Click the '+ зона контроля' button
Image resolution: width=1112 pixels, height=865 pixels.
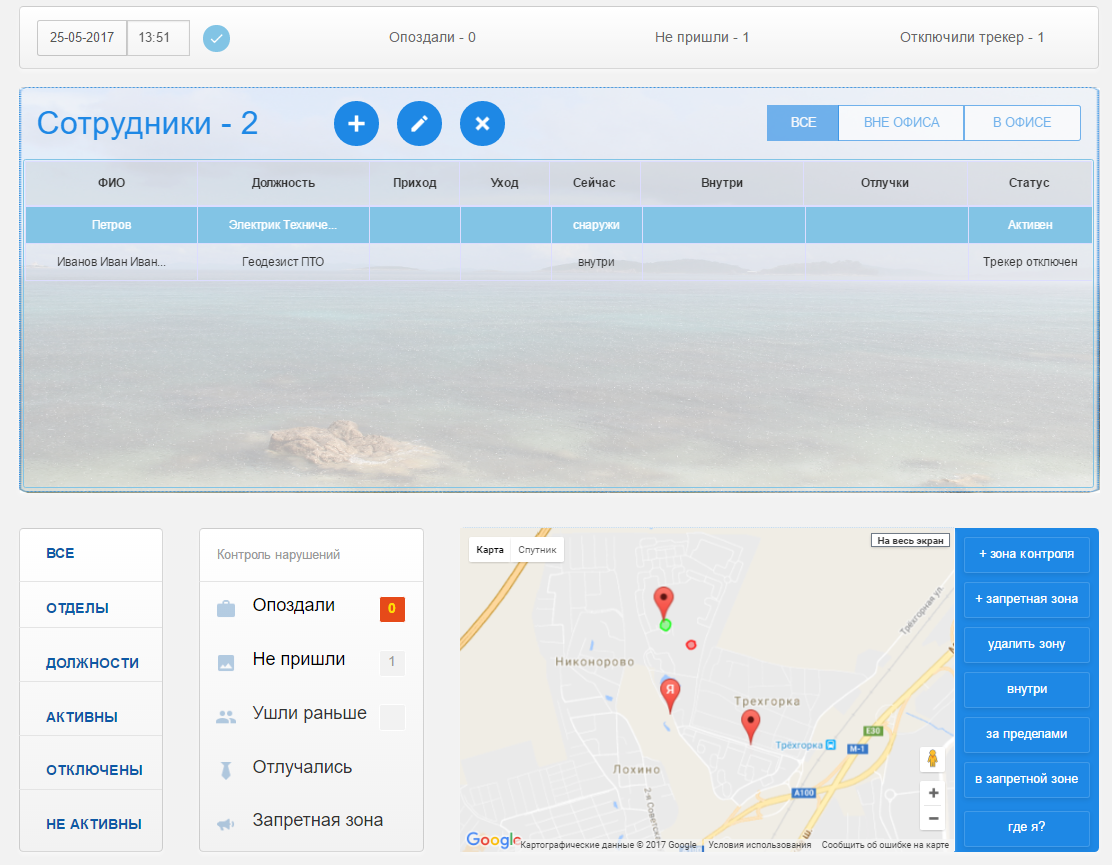click(1026, 554)
